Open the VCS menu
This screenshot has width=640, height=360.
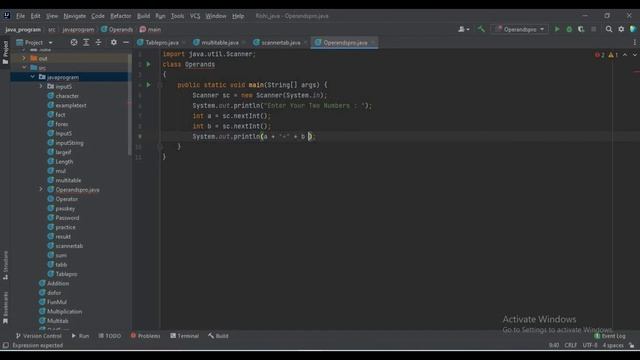(195, 16)
